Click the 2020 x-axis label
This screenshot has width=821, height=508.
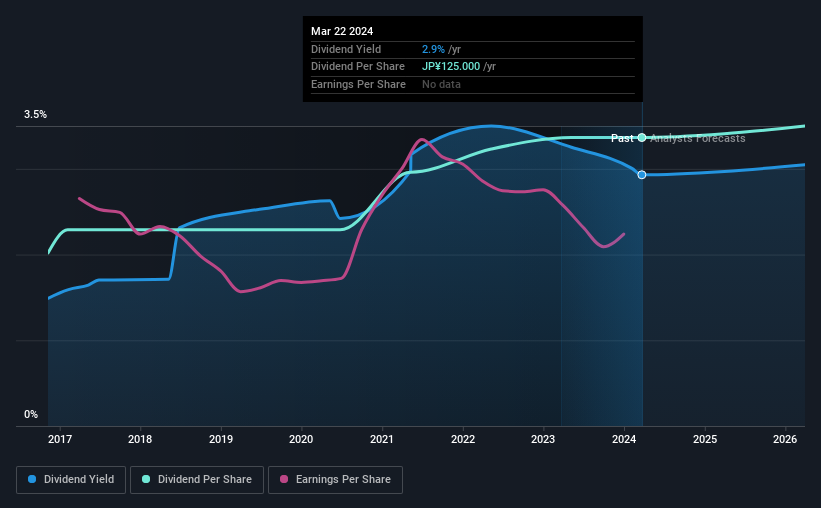click(301, 439)
